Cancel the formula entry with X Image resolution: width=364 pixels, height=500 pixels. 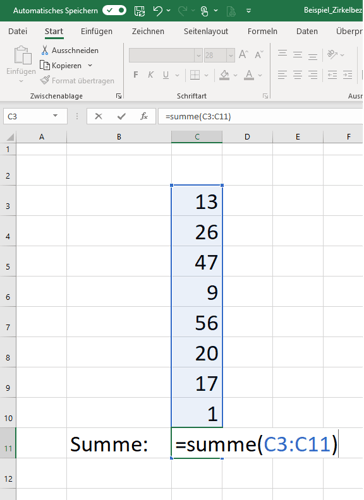pos(98,116)
